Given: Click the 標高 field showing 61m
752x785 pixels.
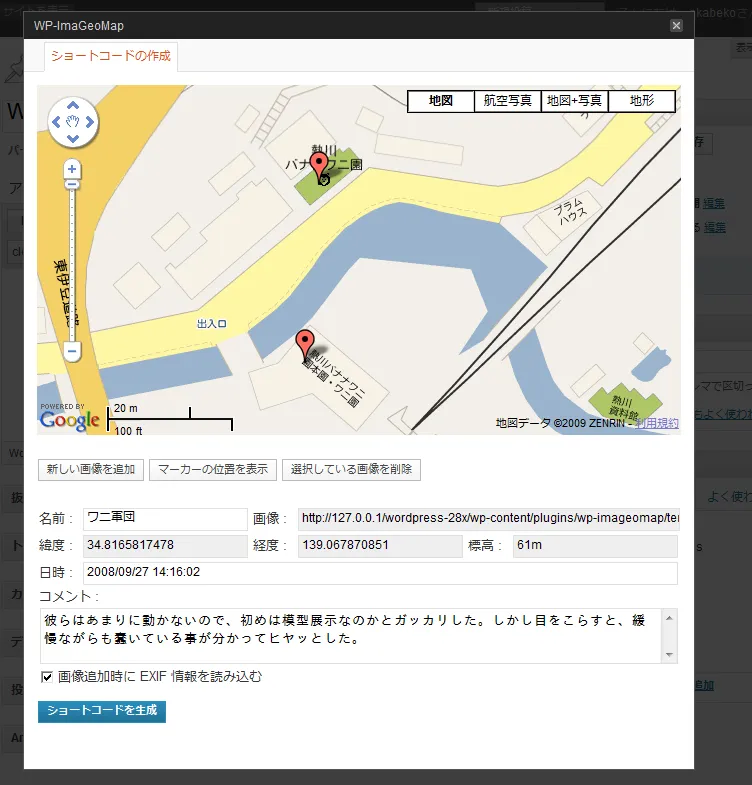Looking at the screenshot, I should pyautogui.click(x=595, y=546).
